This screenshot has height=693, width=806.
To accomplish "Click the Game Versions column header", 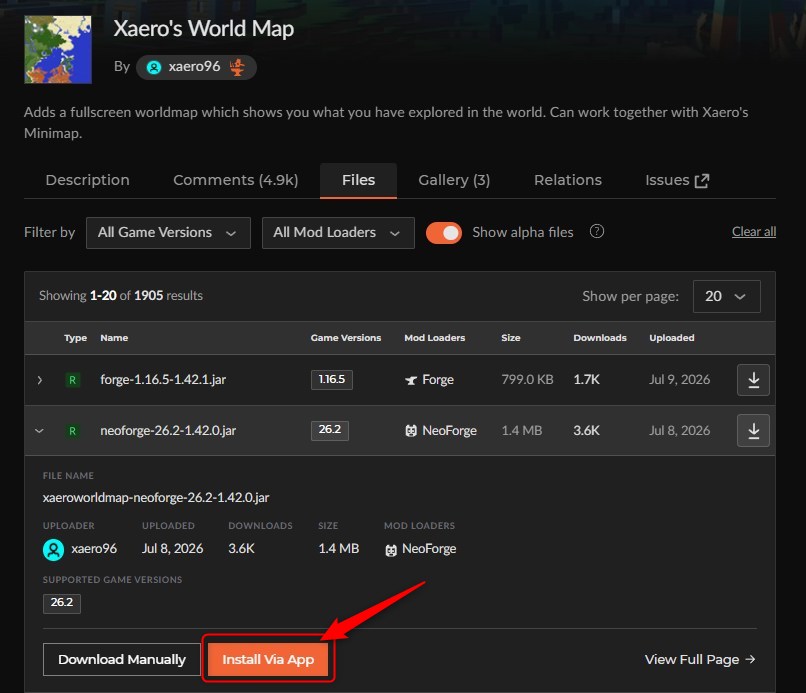I will [x=346, y=338].
